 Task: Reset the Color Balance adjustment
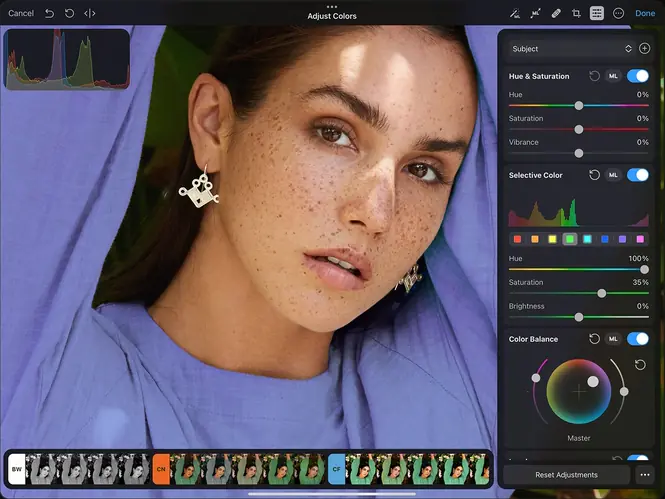tap(594, 339)
